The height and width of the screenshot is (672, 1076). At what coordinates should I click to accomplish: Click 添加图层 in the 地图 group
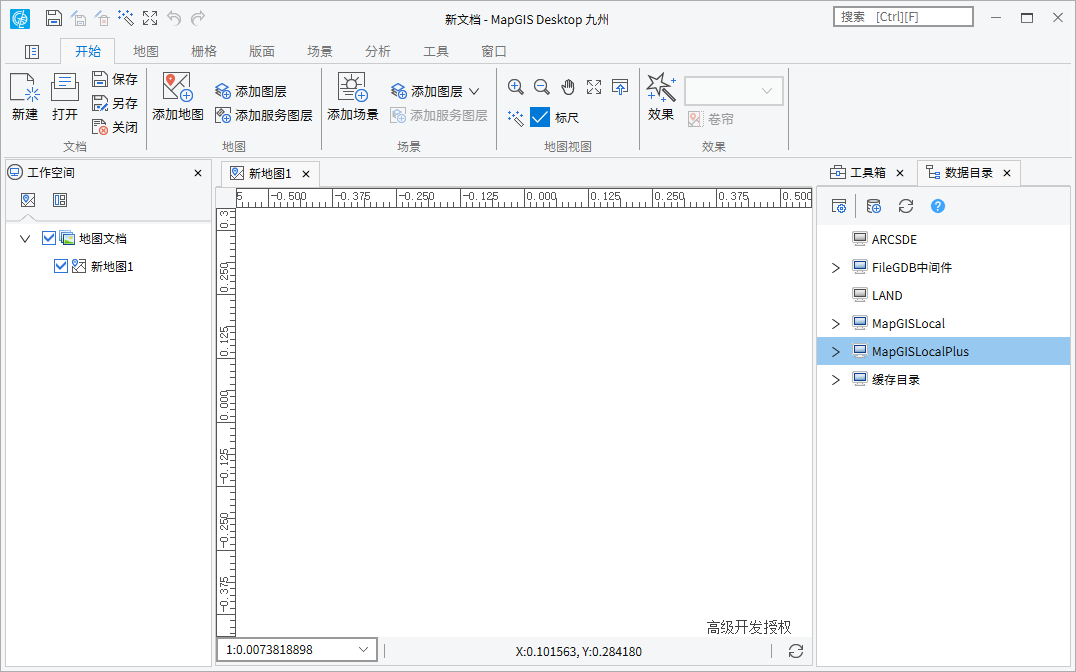click(250, 91)
